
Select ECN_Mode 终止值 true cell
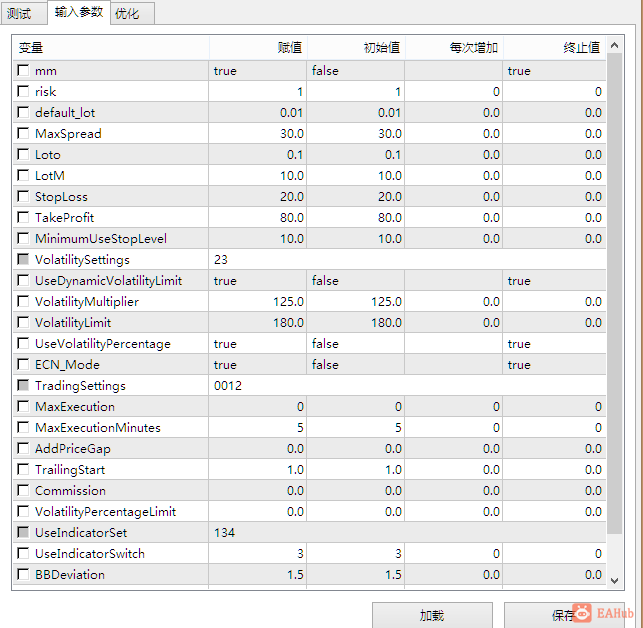[554, 365]
